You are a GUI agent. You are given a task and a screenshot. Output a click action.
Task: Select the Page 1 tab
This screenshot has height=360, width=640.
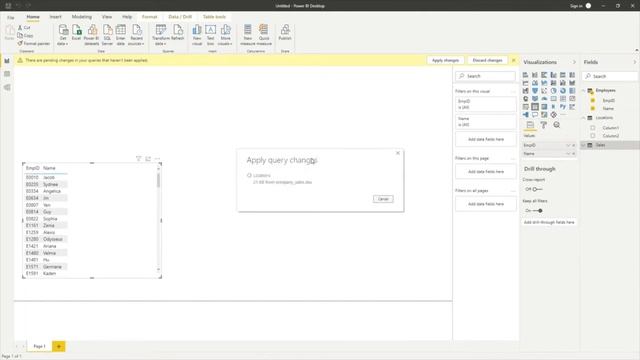[39, 346]
